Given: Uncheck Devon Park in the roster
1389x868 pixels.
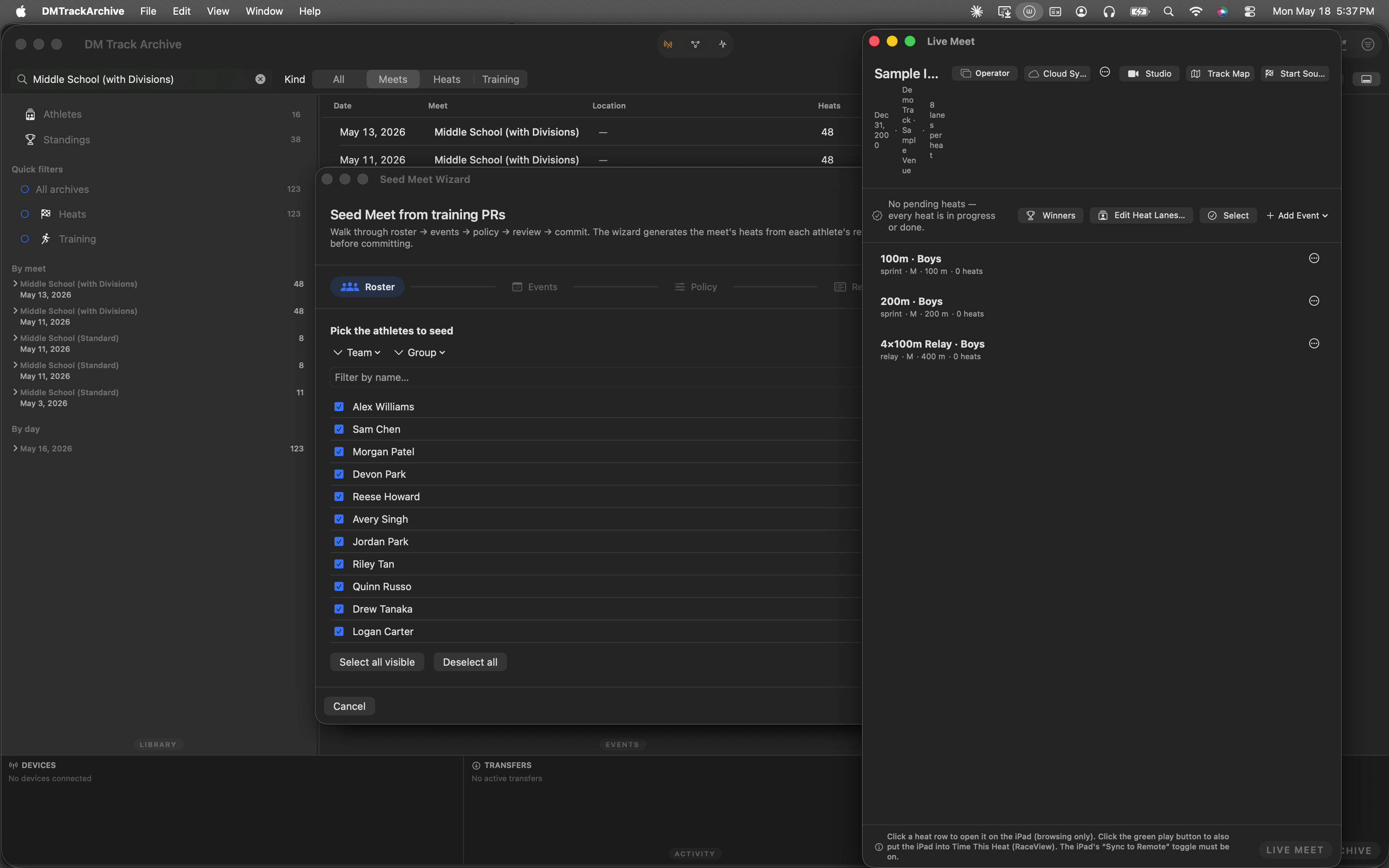Looking at the screenshot, I should (339, 474).
